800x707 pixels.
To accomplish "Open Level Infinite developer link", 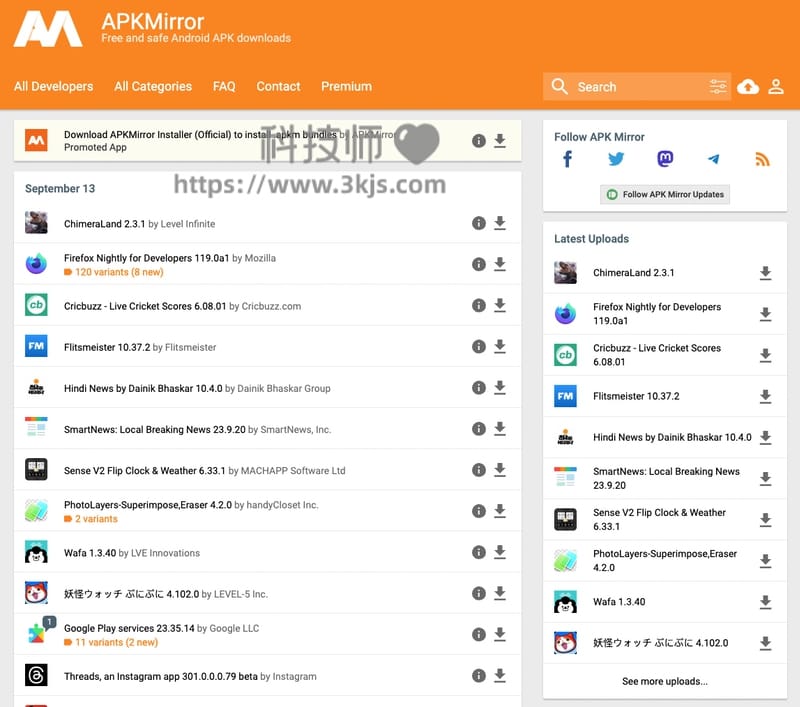I will [x=188, y=224].
